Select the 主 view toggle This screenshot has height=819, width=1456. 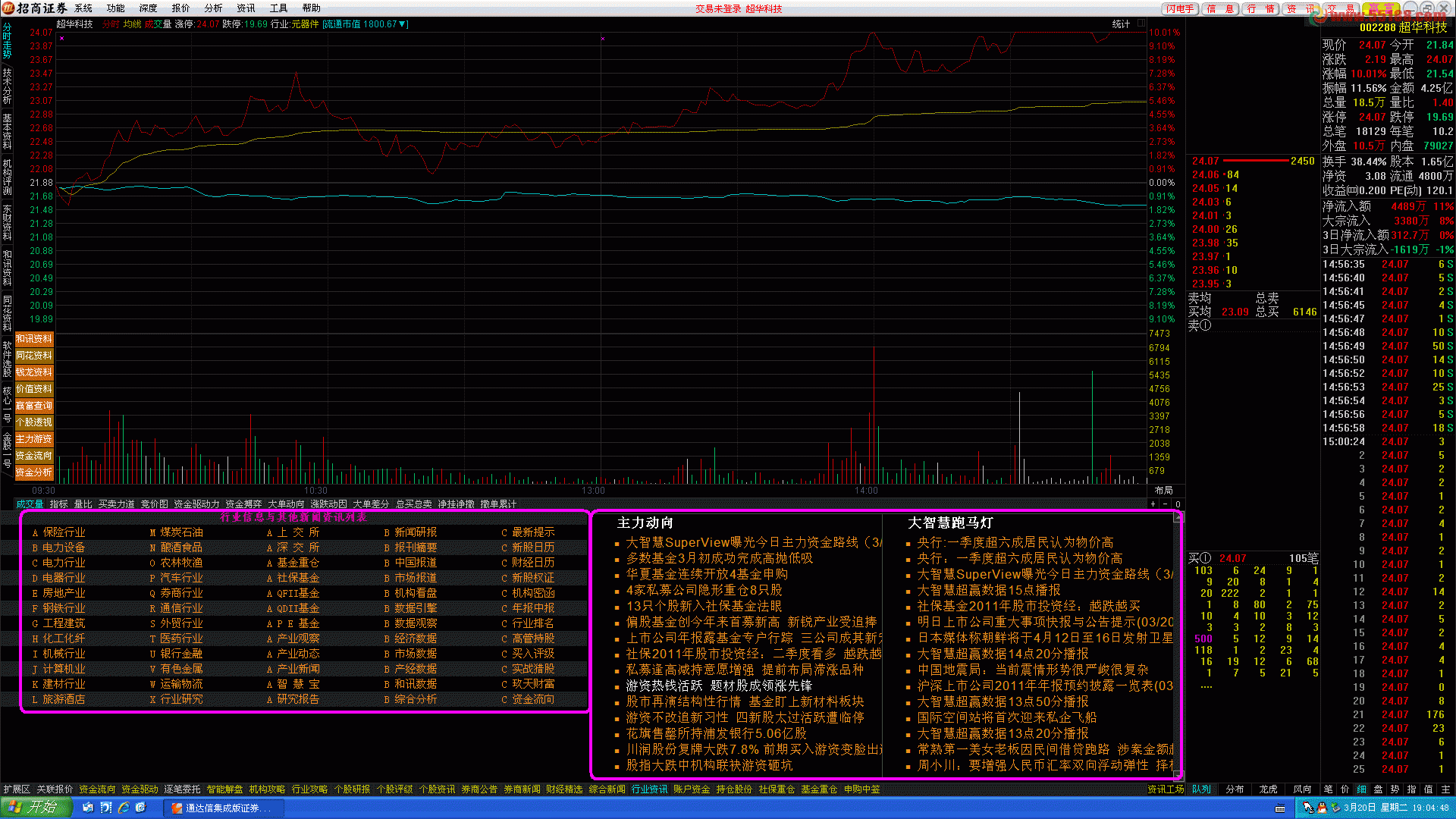(x=1445, y=789)
